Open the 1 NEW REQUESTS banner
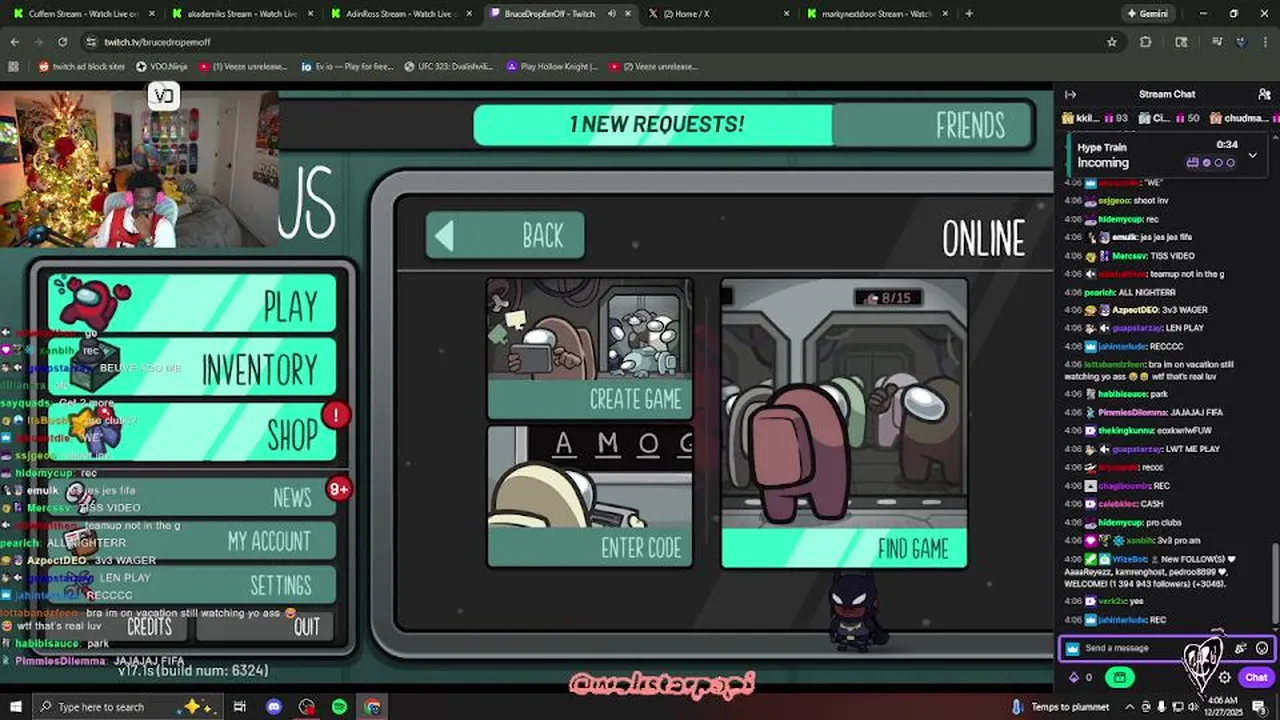The height and width of the screenshot is (720, 1280). tap(653, 125)
